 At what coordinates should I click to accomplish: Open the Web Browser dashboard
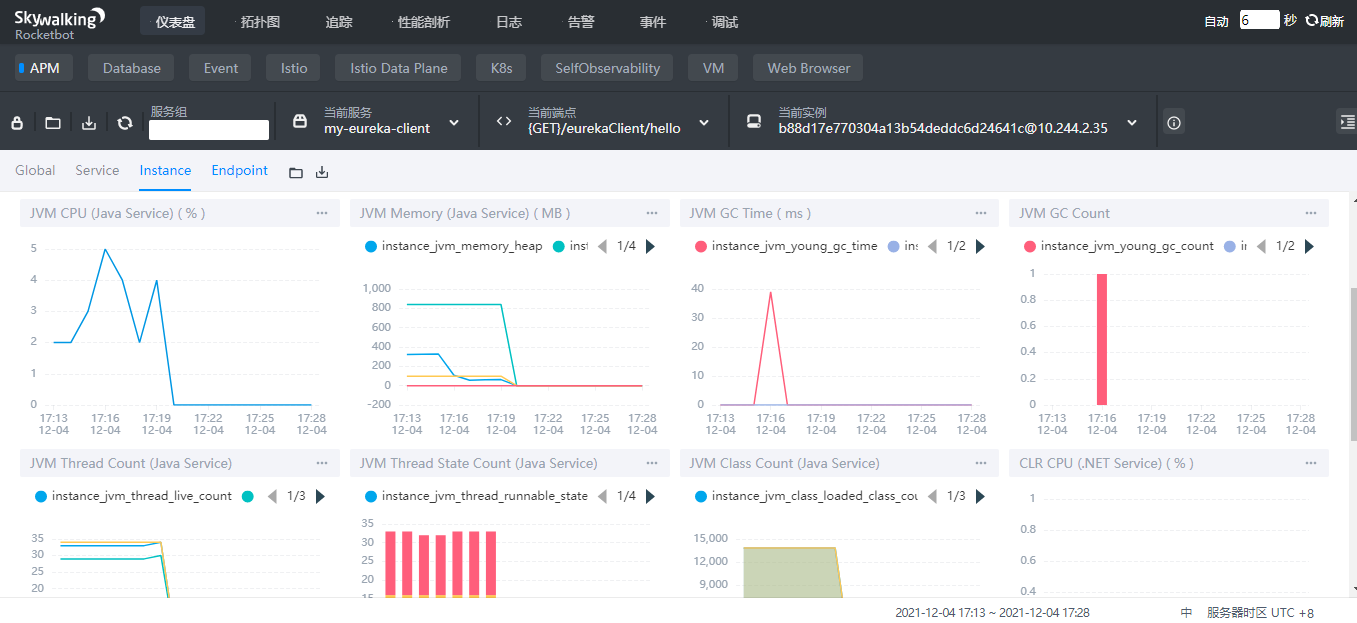(808, 68)
